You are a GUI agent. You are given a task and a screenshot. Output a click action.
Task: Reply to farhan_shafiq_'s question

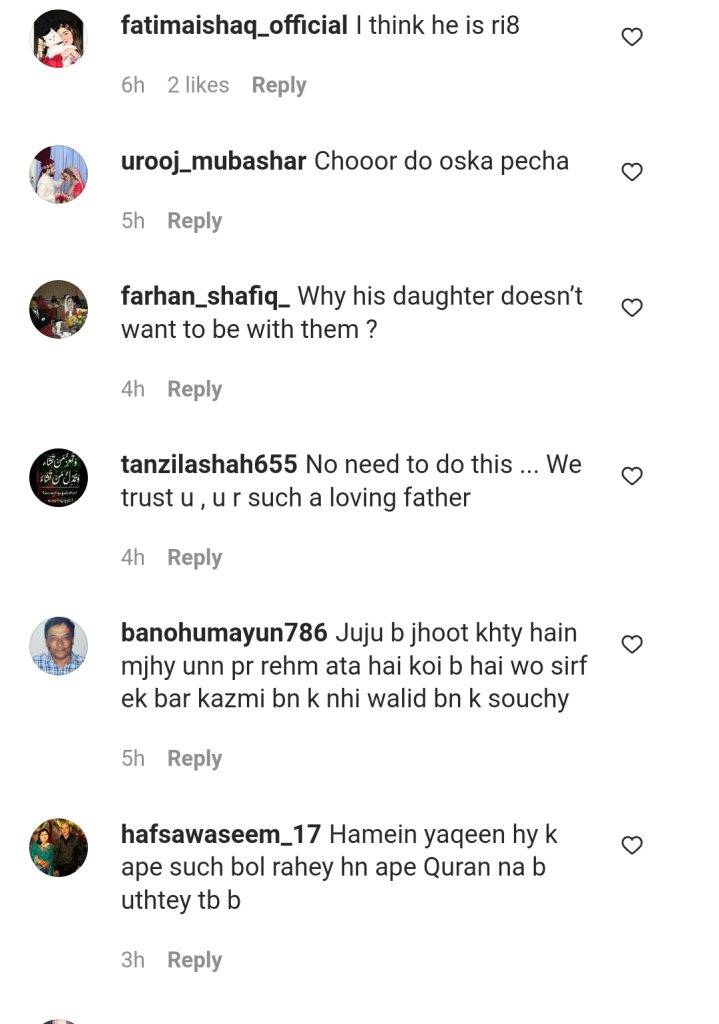coord(195,390)
